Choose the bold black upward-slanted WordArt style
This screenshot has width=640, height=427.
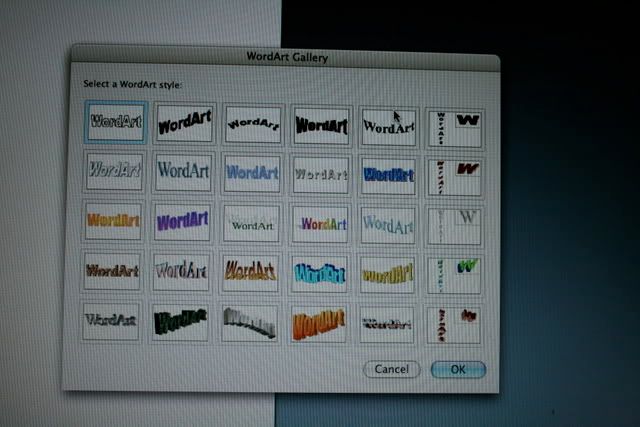point(184,123)
